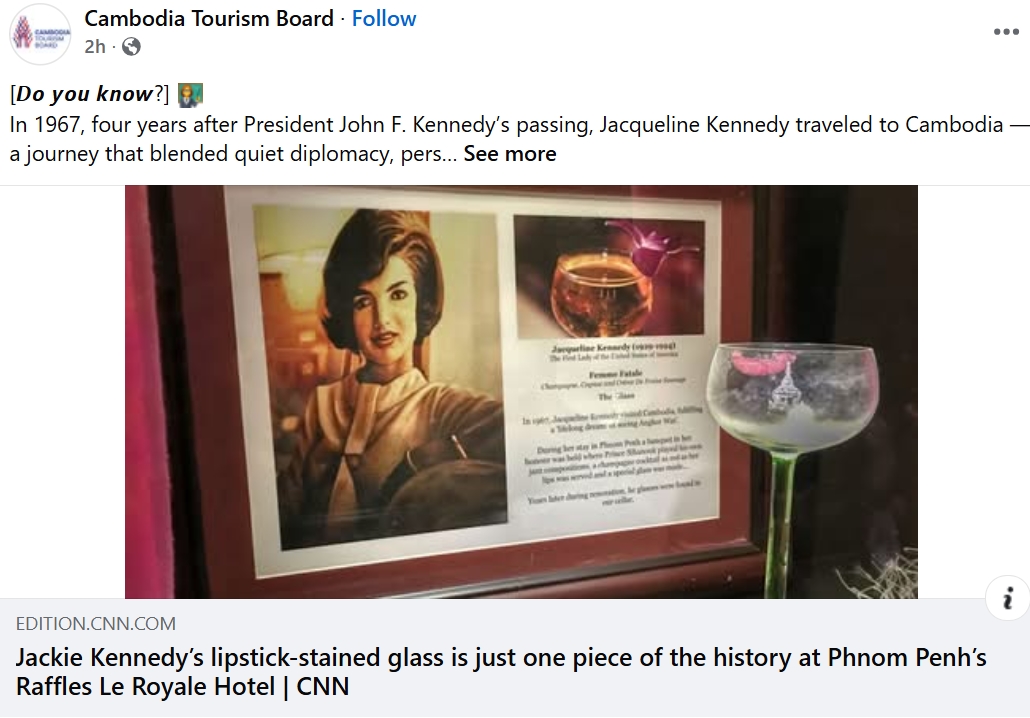Click the EDITION.CNN.COM source label
The height and width of the screenshot is (718, 1030).
click(x=96, y=624)
